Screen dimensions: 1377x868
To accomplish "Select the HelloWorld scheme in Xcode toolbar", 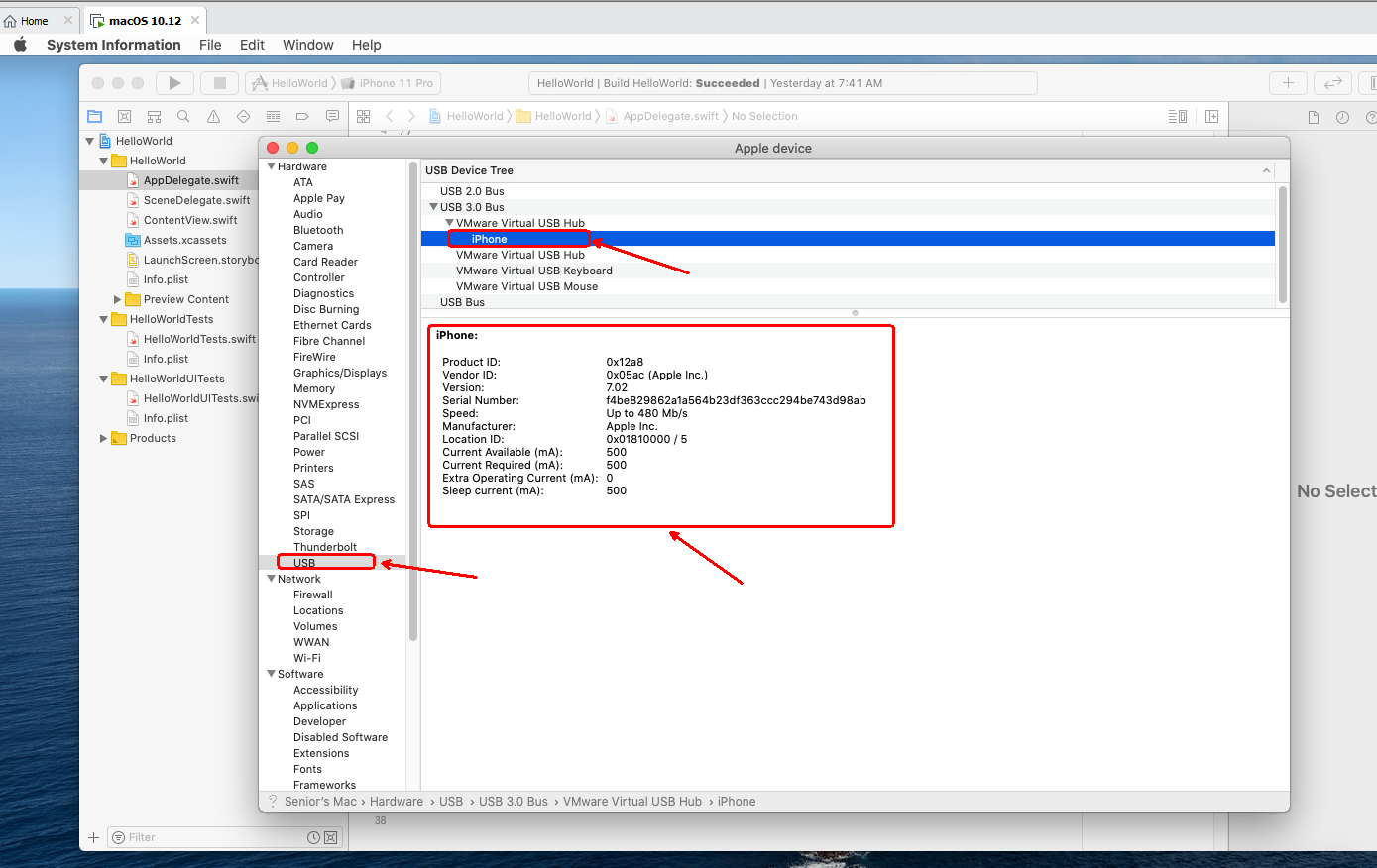I will [290, 83].
